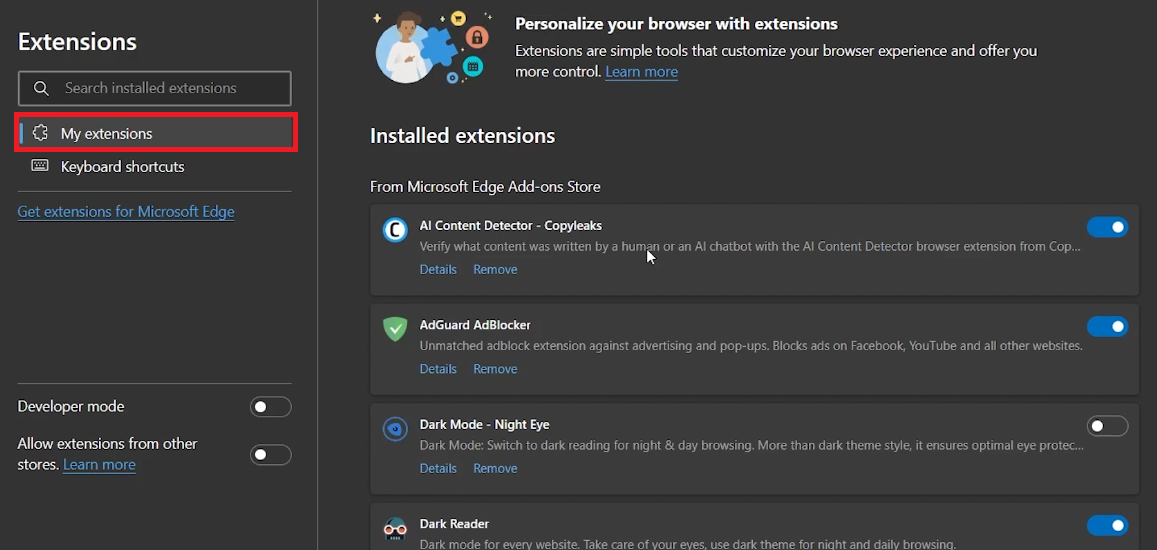Remove the Dark Mode - Night Eye extension
The image size is (1157, 550).
[x=495, y=469]
